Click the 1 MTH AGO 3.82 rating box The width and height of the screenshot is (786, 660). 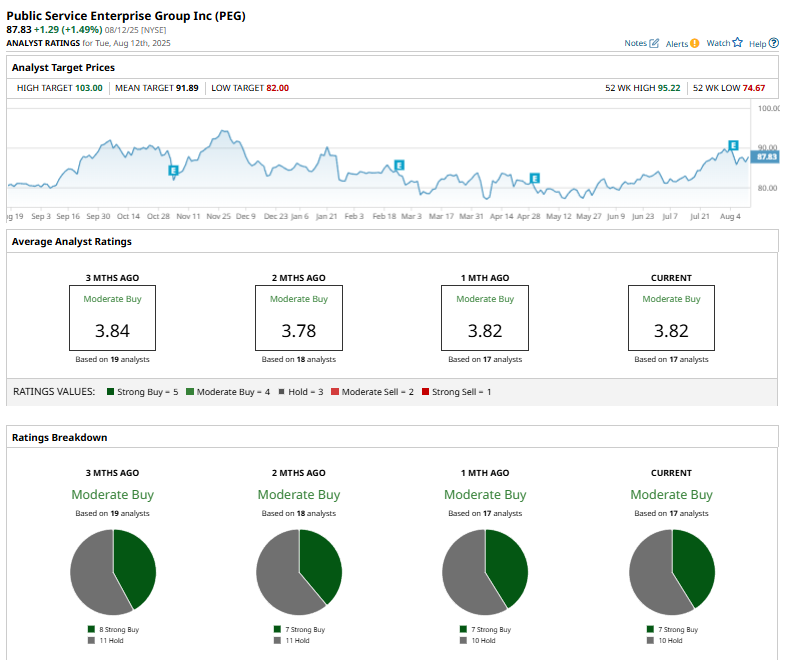[485, 318]
